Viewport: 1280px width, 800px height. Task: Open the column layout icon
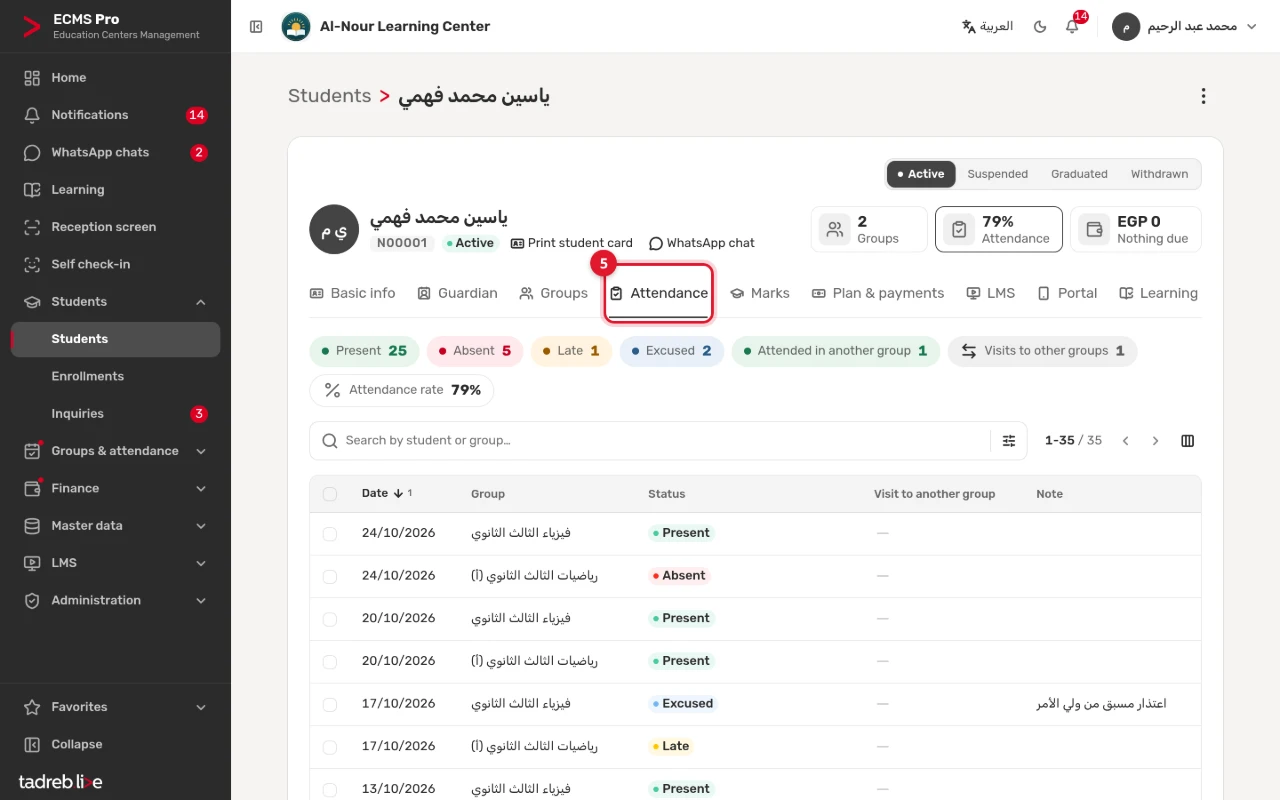pyautogui.click(x=1188, y=441)
